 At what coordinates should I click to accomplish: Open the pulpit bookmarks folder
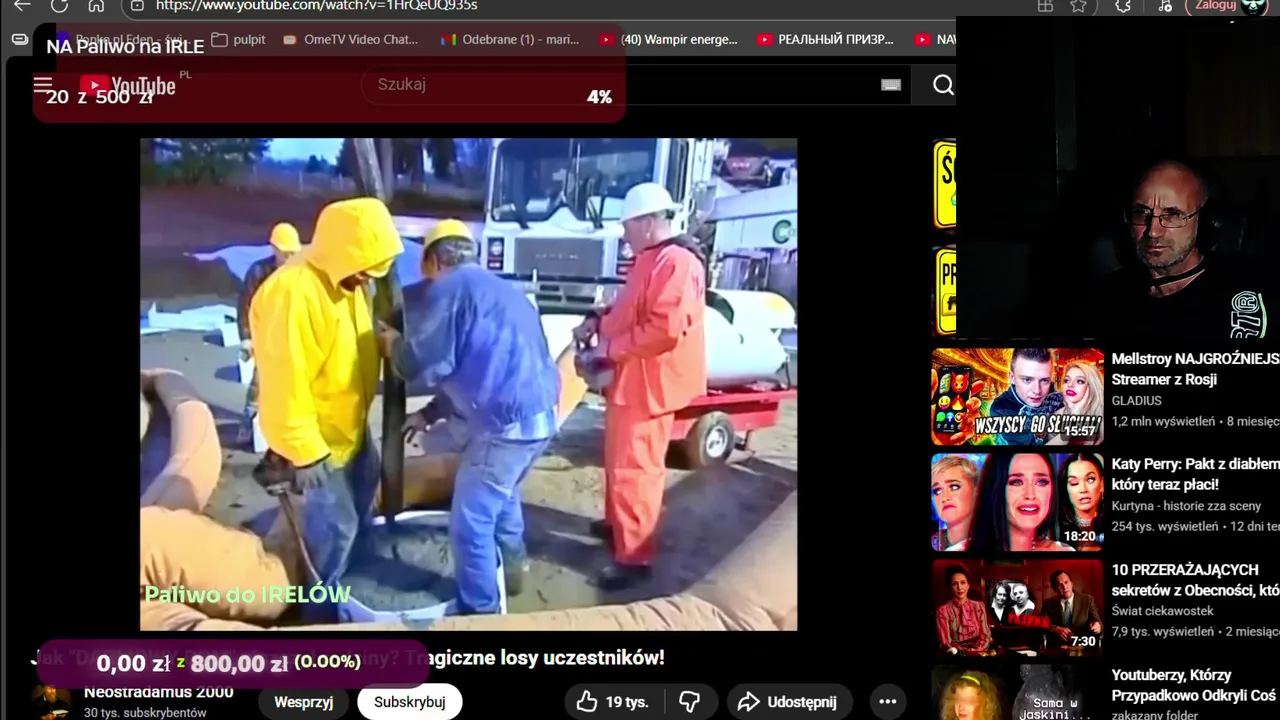click(238, 40)
